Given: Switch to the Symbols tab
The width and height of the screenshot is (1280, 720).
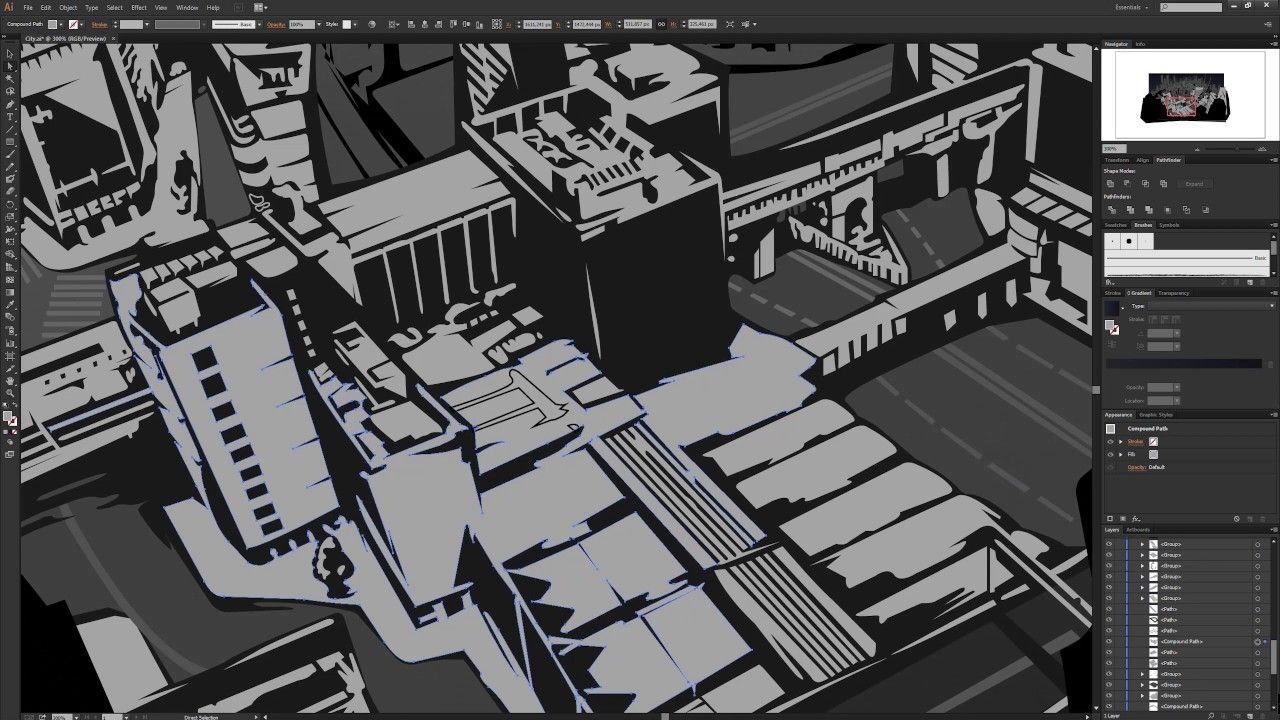Looking at the screenshot, I should (x=1169, y=225).
